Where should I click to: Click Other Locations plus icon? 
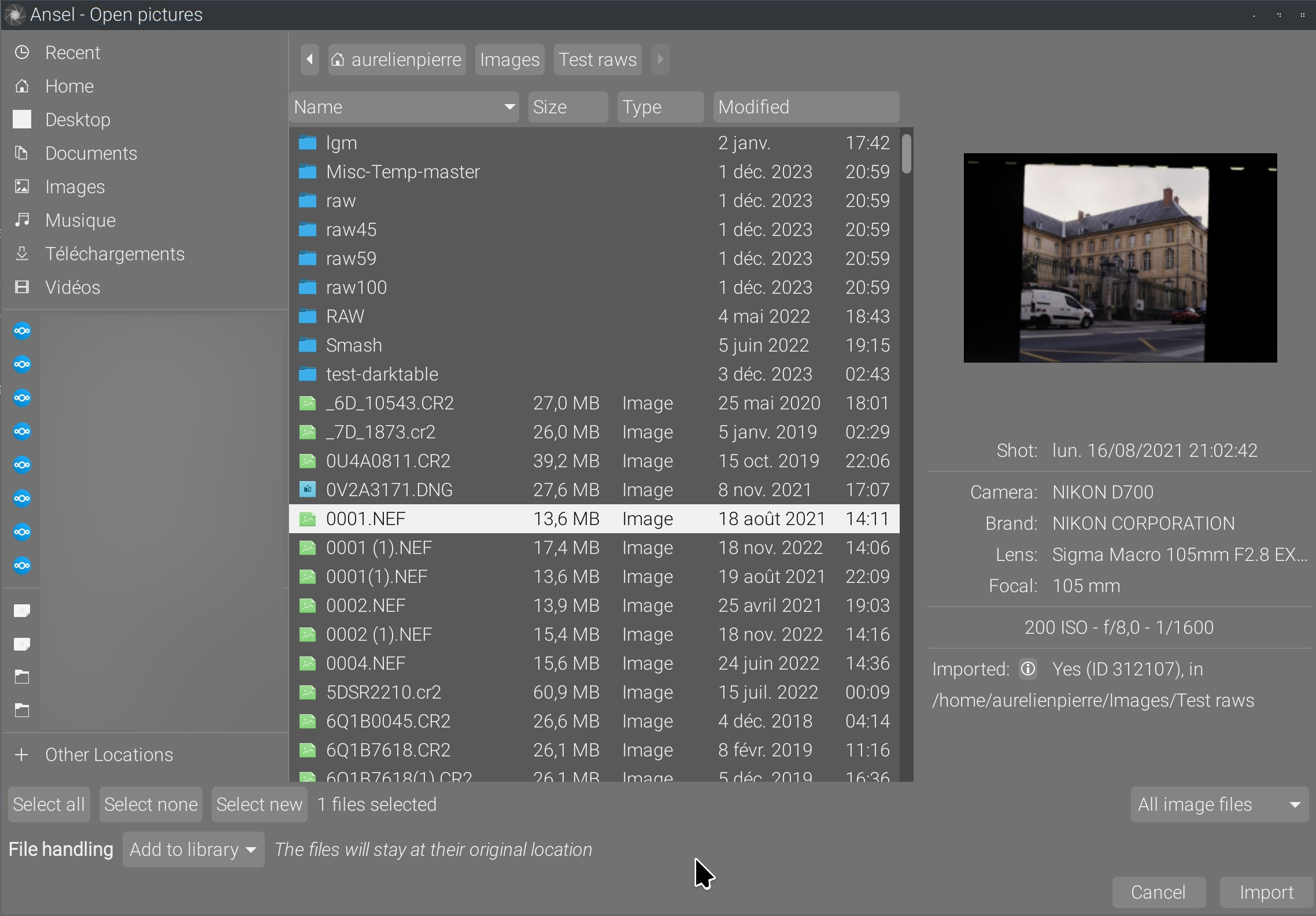click(22, 755)
